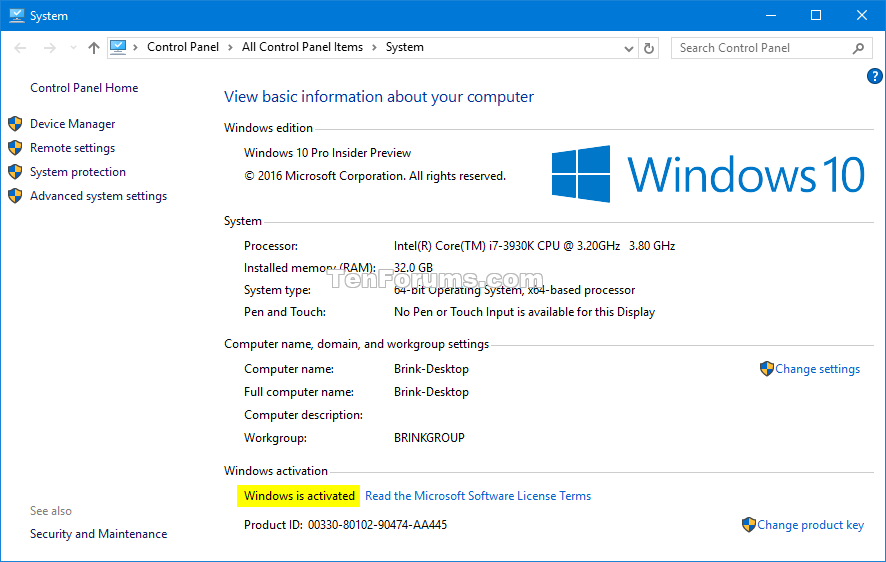Click the computer icon in the address bar

pyautogui.click(x=118, y=47)
